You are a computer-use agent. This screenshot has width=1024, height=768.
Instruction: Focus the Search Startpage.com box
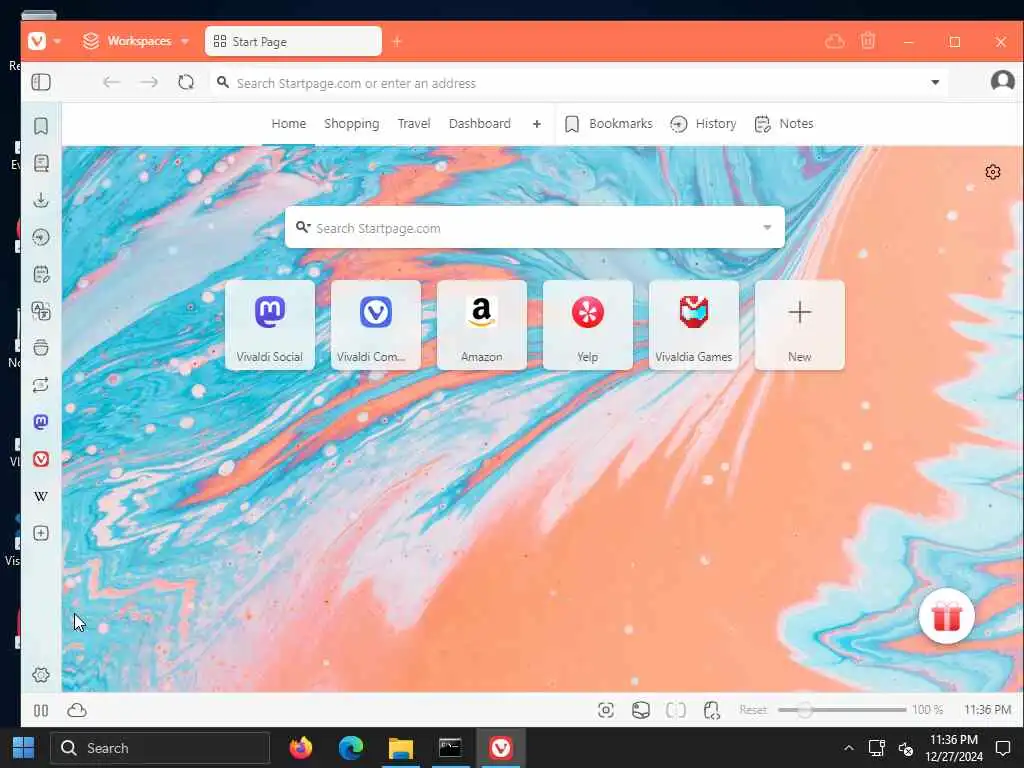point(534,227)
